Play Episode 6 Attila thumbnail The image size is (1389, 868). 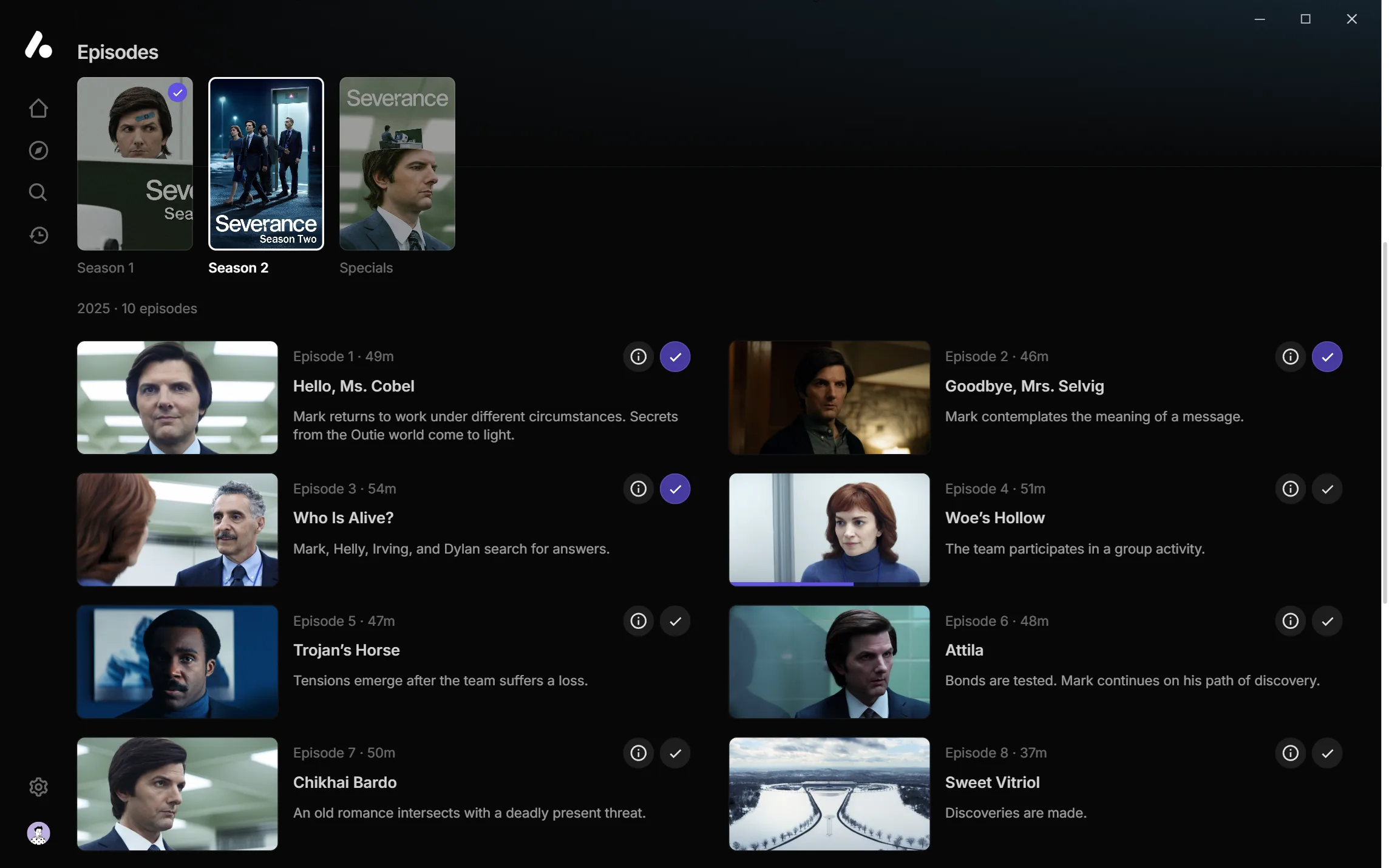[829, 662]
